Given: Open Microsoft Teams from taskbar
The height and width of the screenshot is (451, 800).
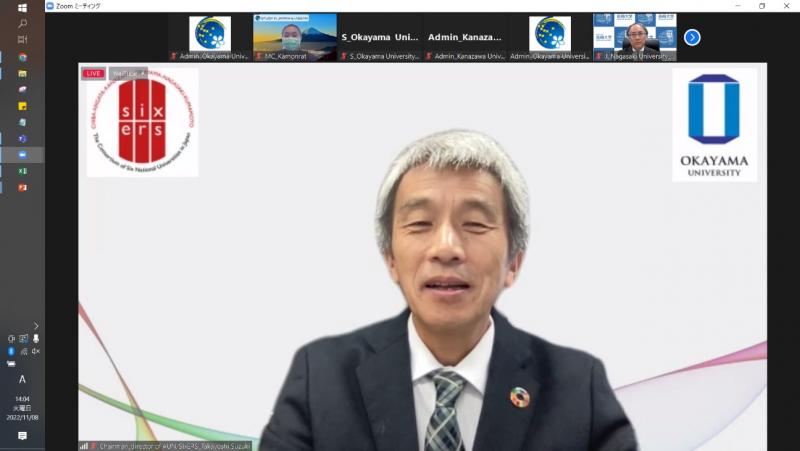Looking at the screenshot, I should coord(22,139).
